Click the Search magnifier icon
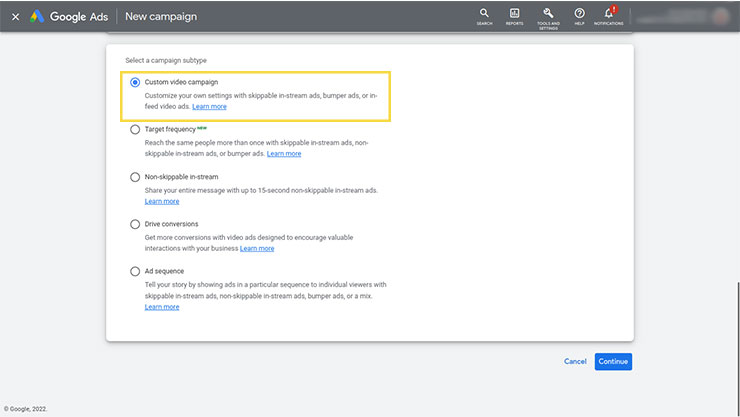Screen dimensions: 740x417 [x=484, y=14]
